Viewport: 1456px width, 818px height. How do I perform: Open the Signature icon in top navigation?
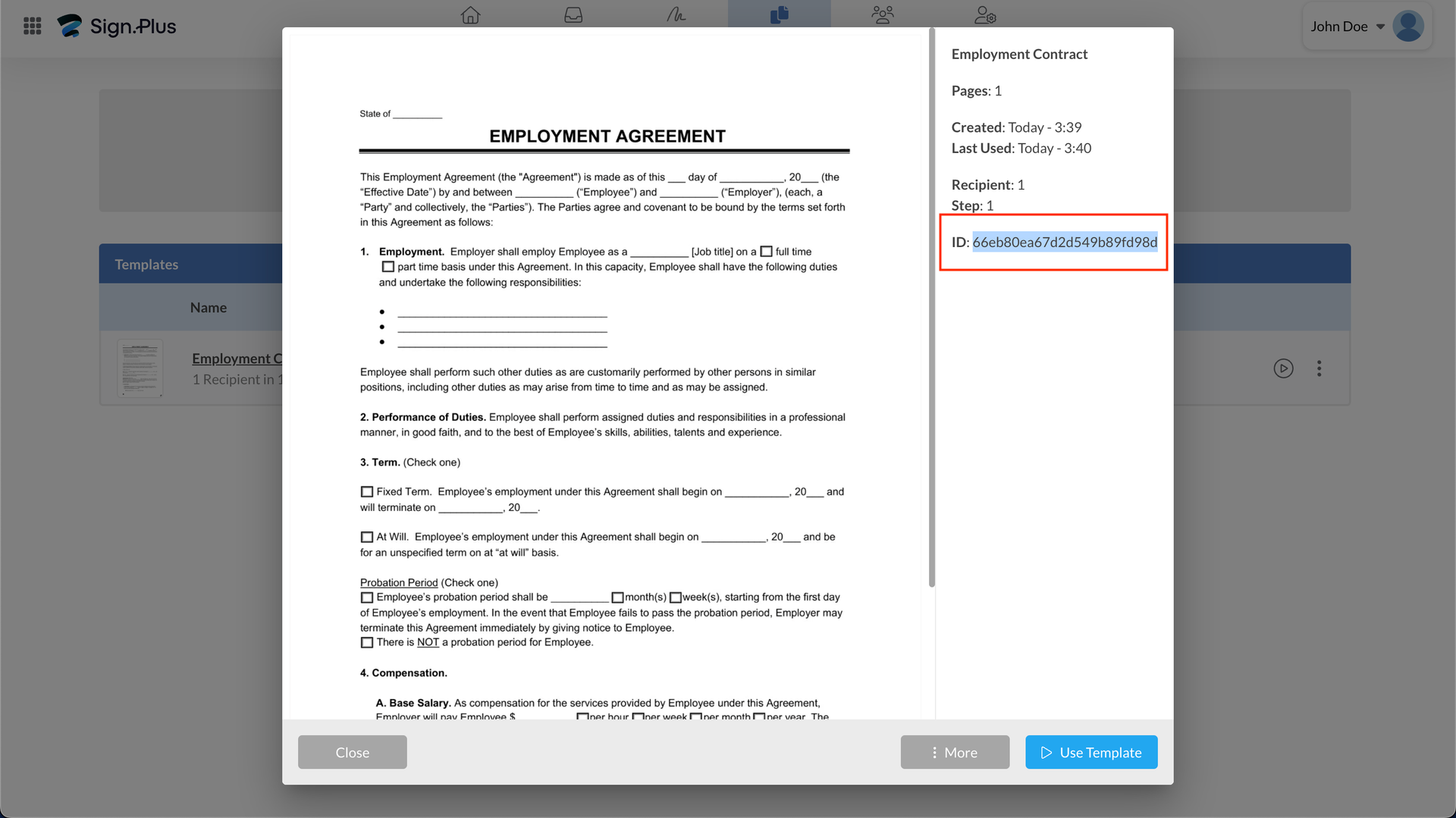point(676,15)
